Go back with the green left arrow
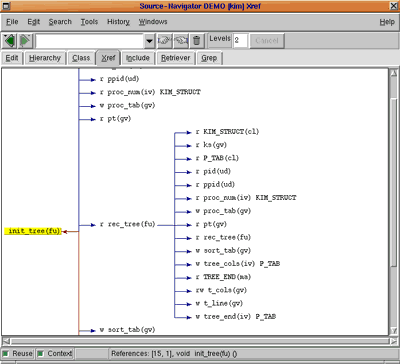Screen dimensions: 400x364 [x=10, y=41]
